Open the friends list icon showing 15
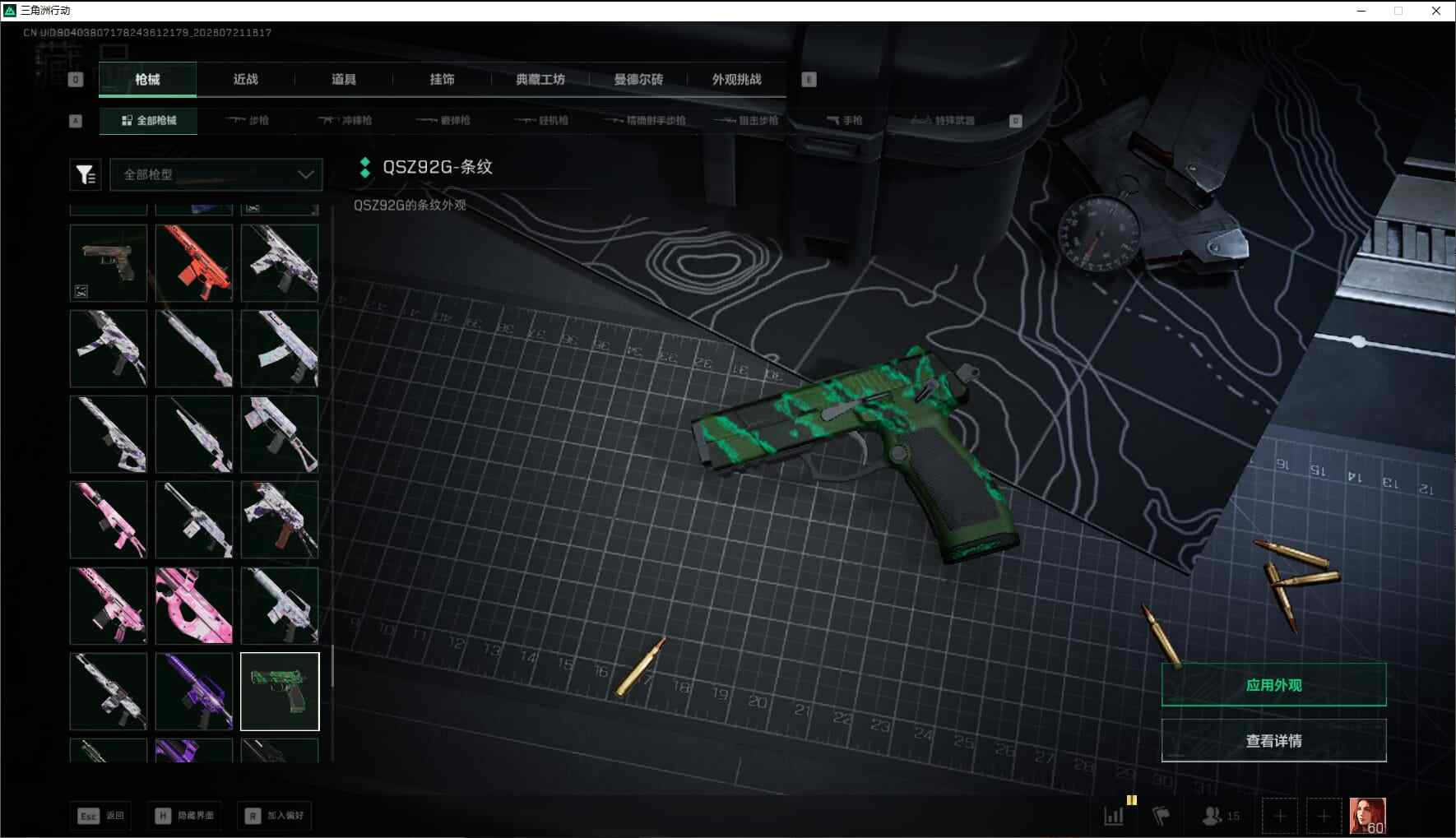 click(1221, 816)
